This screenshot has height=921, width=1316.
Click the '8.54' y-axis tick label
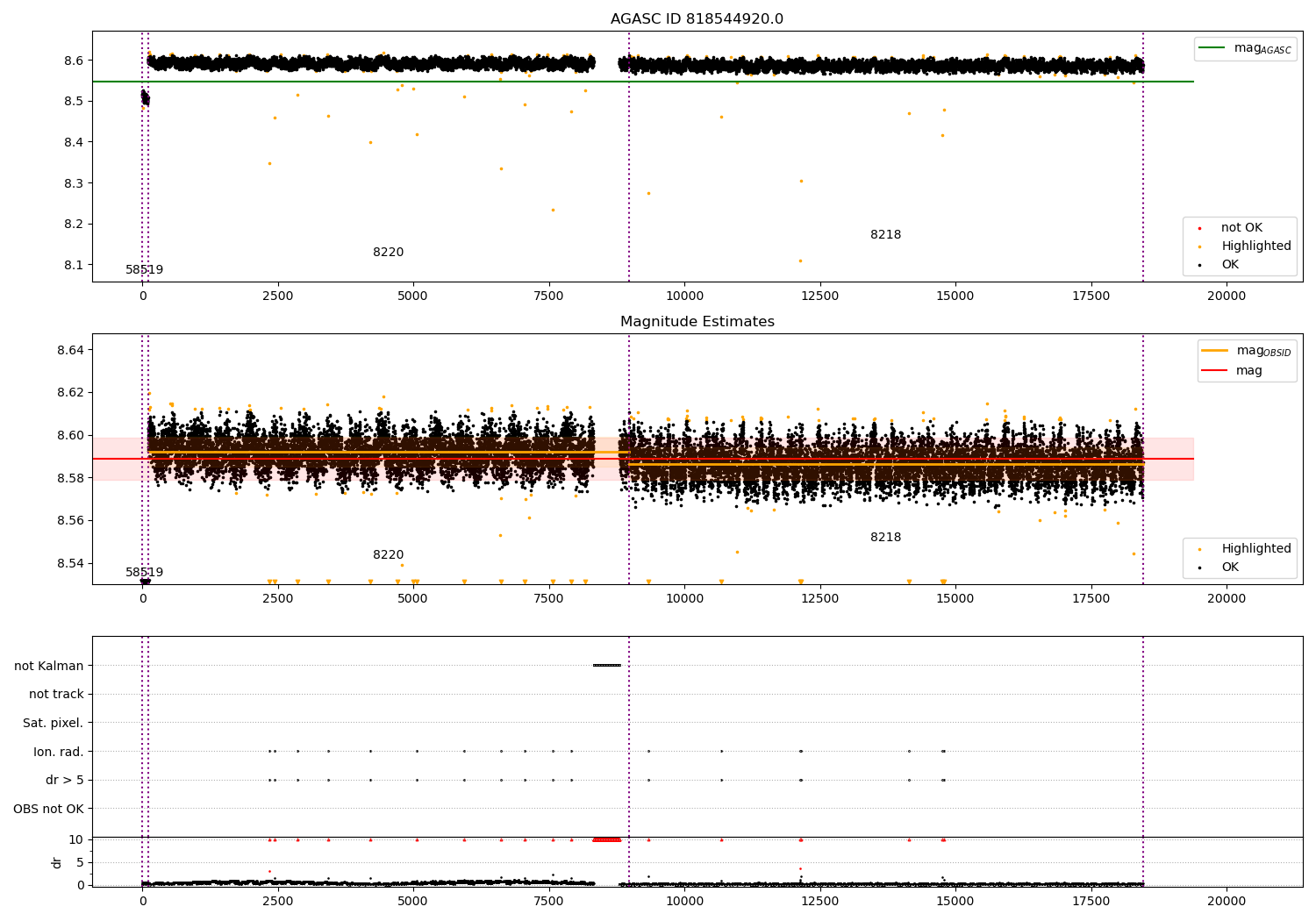(71, 563)
